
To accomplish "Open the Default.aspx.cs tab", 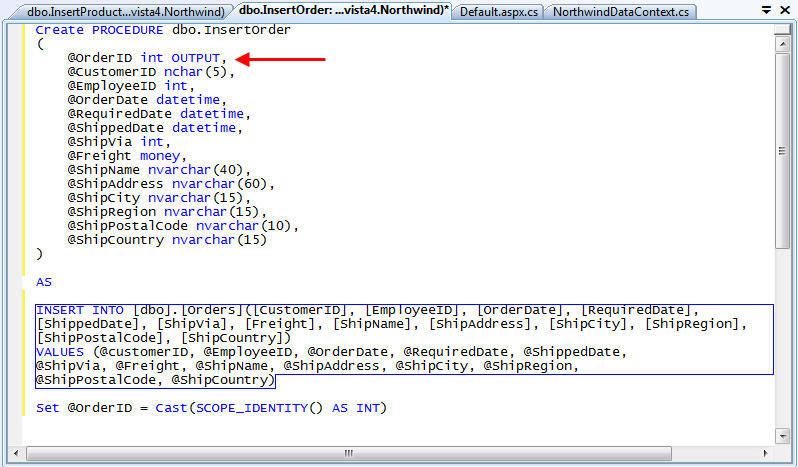I will tap(499, 12).
